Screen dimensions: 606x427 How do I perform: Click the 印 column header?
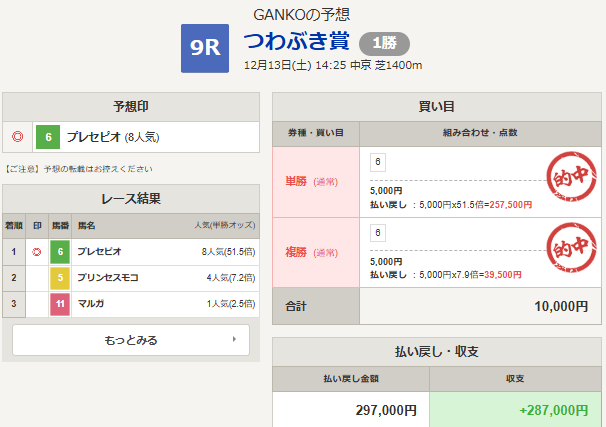pyautogui.click(x=37, y=226)
